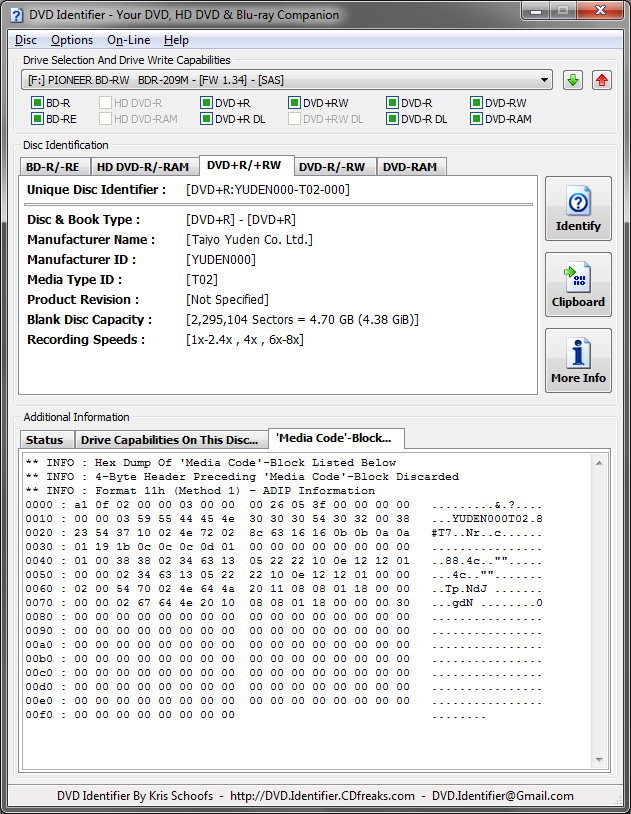The height and width of the screenshot is (814, 631).
Task: Switch to the DVD-RAM disc tab
Action: tap(410, 167)
